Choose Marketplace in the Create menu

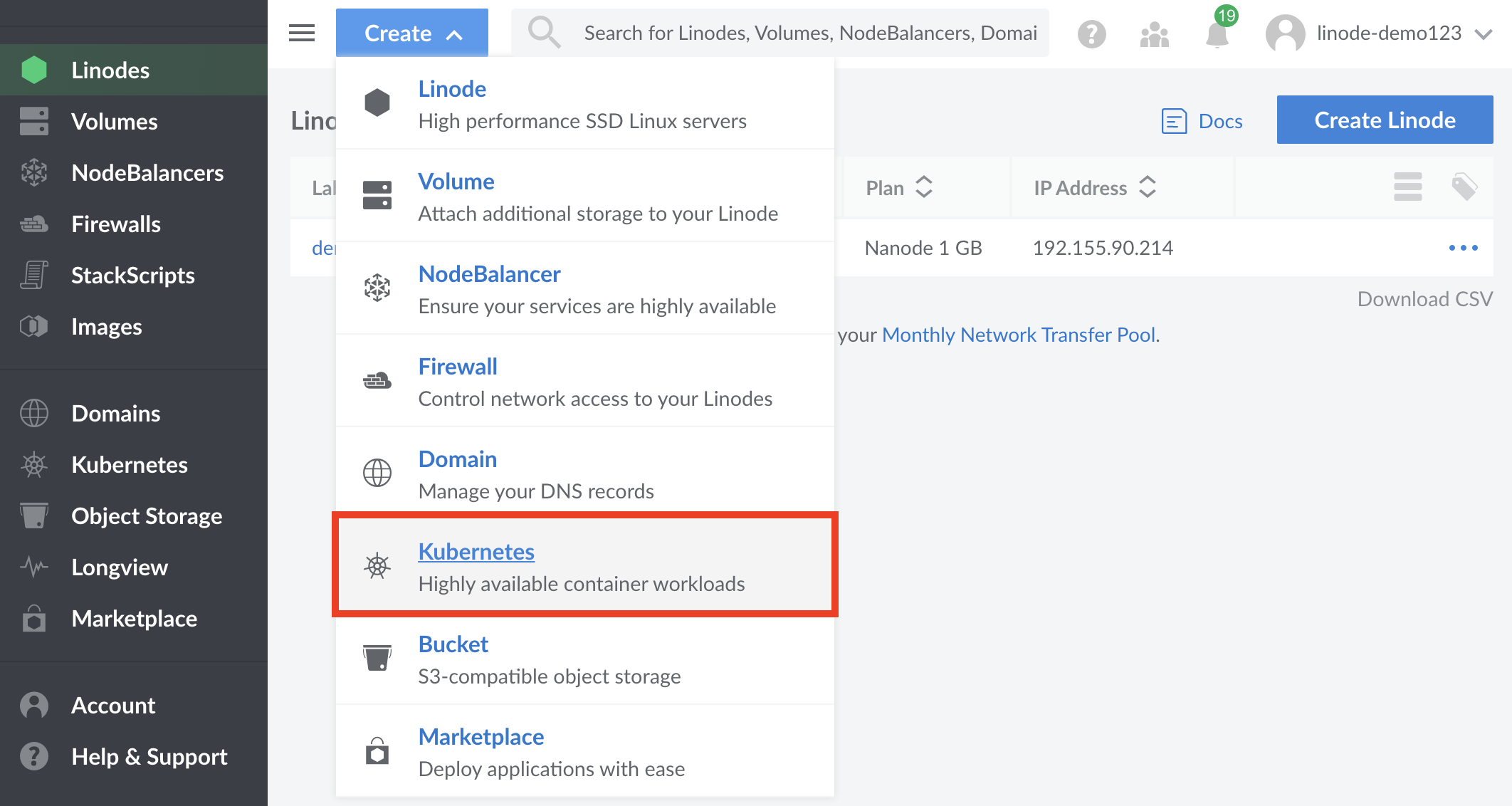click(481, 736)
